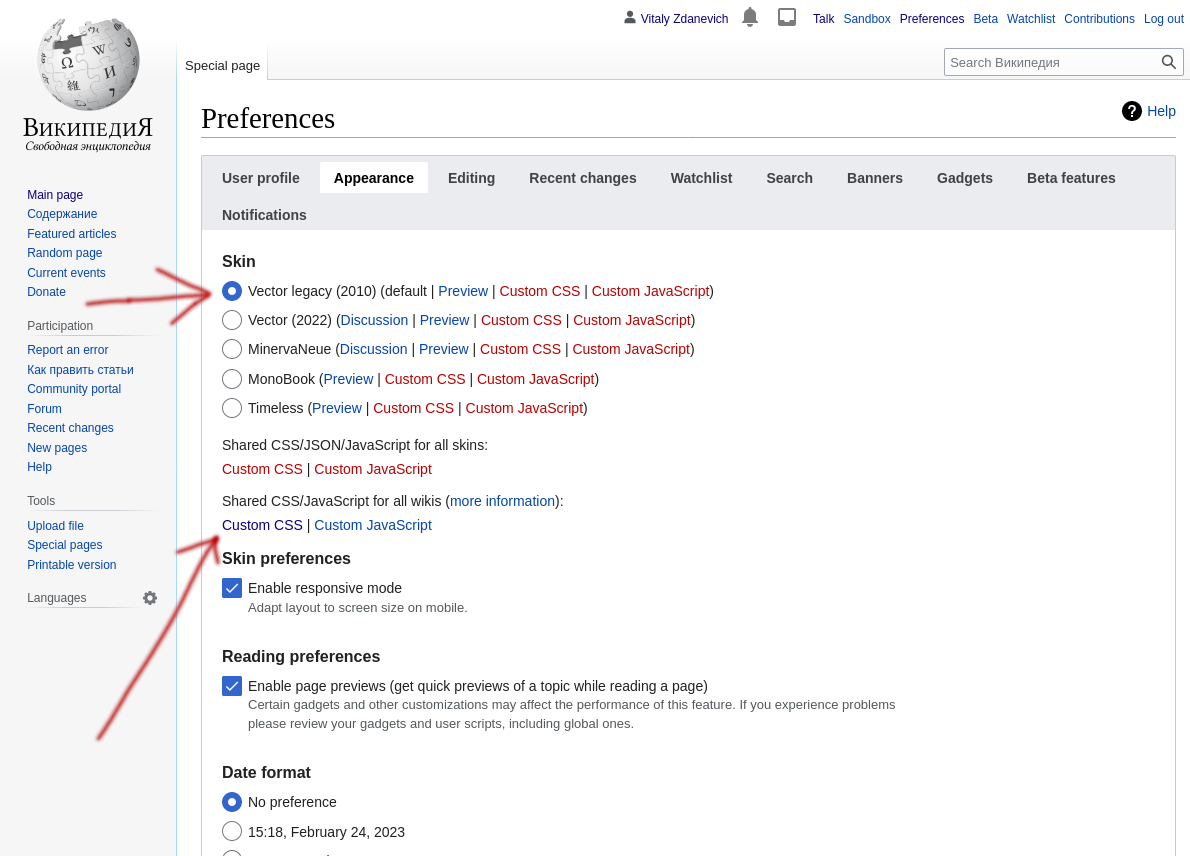
Task: Open the Help link next to Preferences heading
Action: (1160, 112)
